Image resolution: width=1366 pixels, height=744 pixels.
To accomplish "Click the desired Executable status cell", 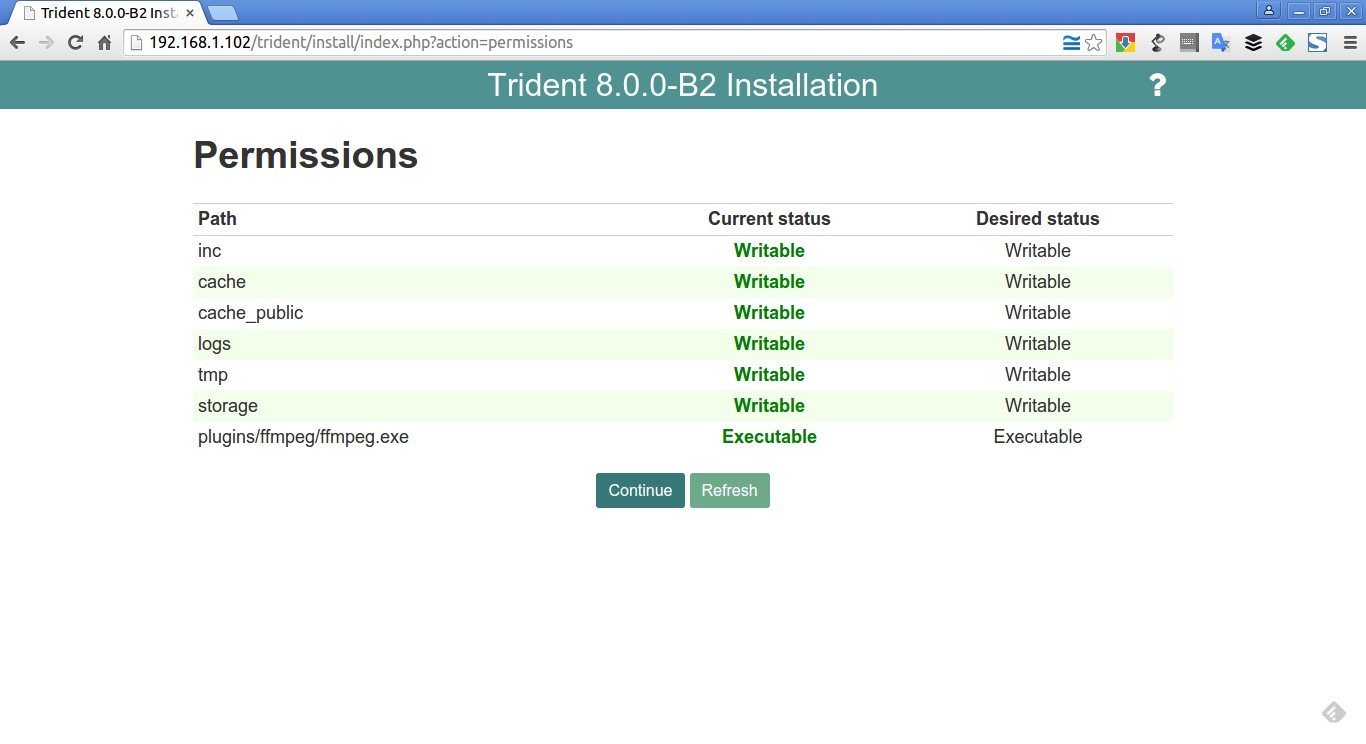I will click(x=1038, y=436).
